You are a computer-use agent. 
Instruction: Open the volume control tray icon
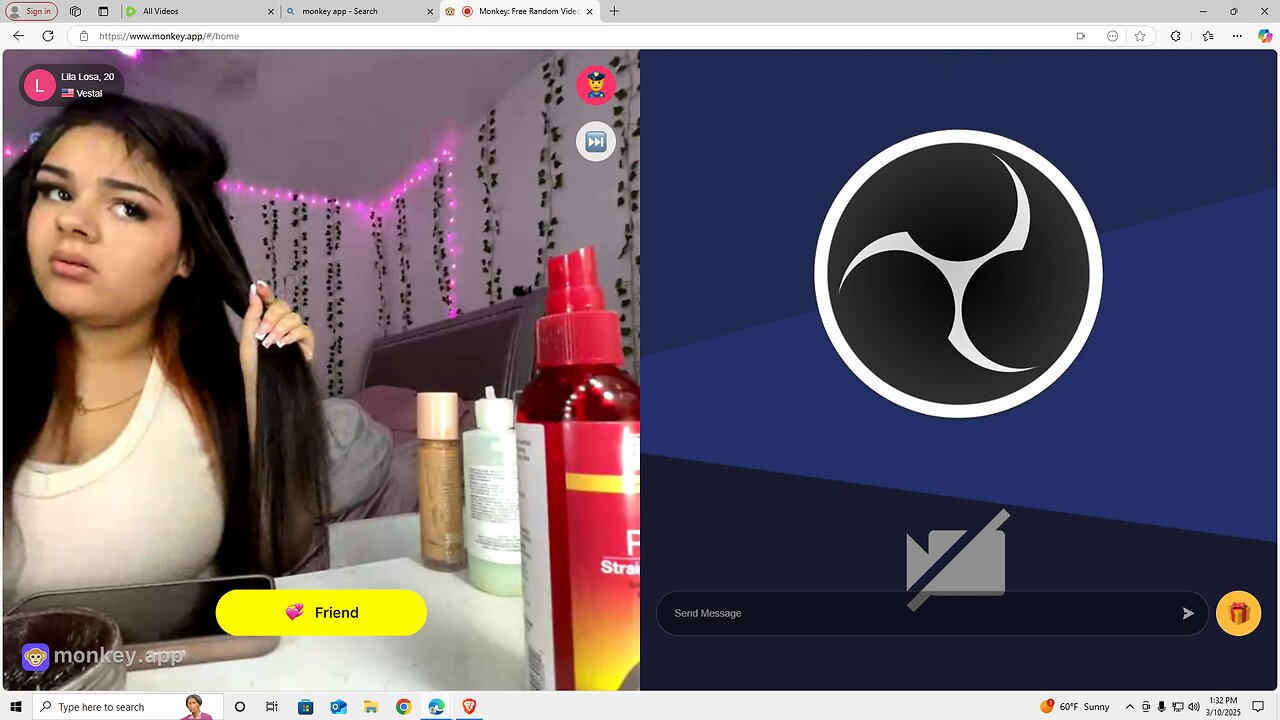(1193, 707)
